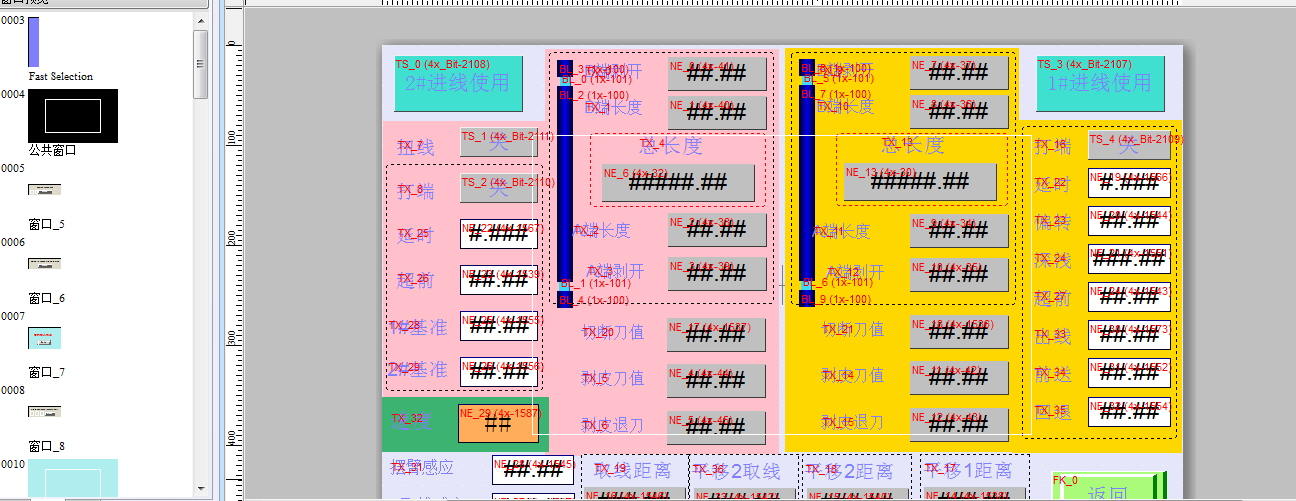Viewport: 1296px width, 501px height.
Task: Select the orange NE_29 numeric input field
Action: click(497, 424)
